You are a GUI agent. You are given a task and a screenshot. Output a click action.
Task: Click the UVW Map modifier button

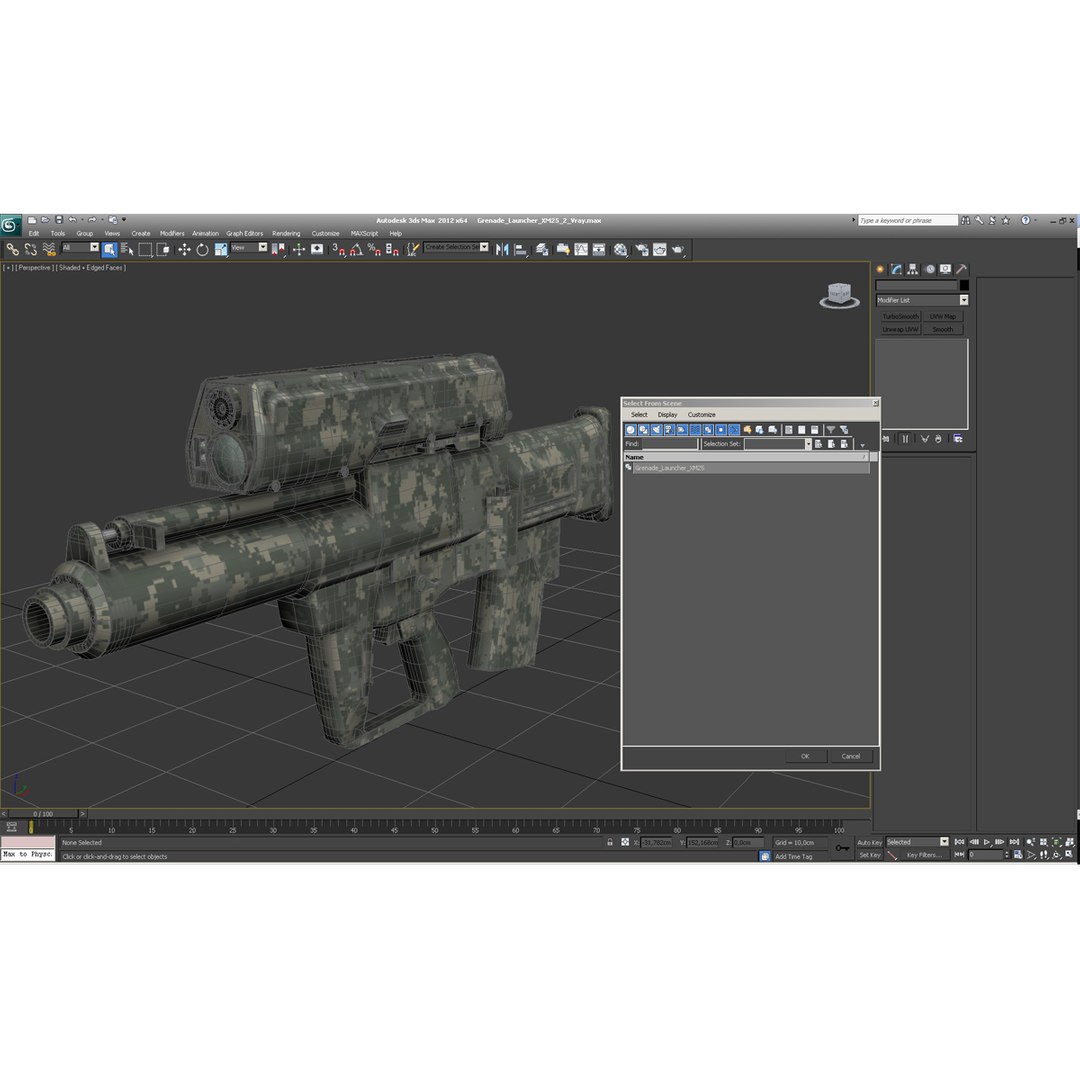[943, 317]
